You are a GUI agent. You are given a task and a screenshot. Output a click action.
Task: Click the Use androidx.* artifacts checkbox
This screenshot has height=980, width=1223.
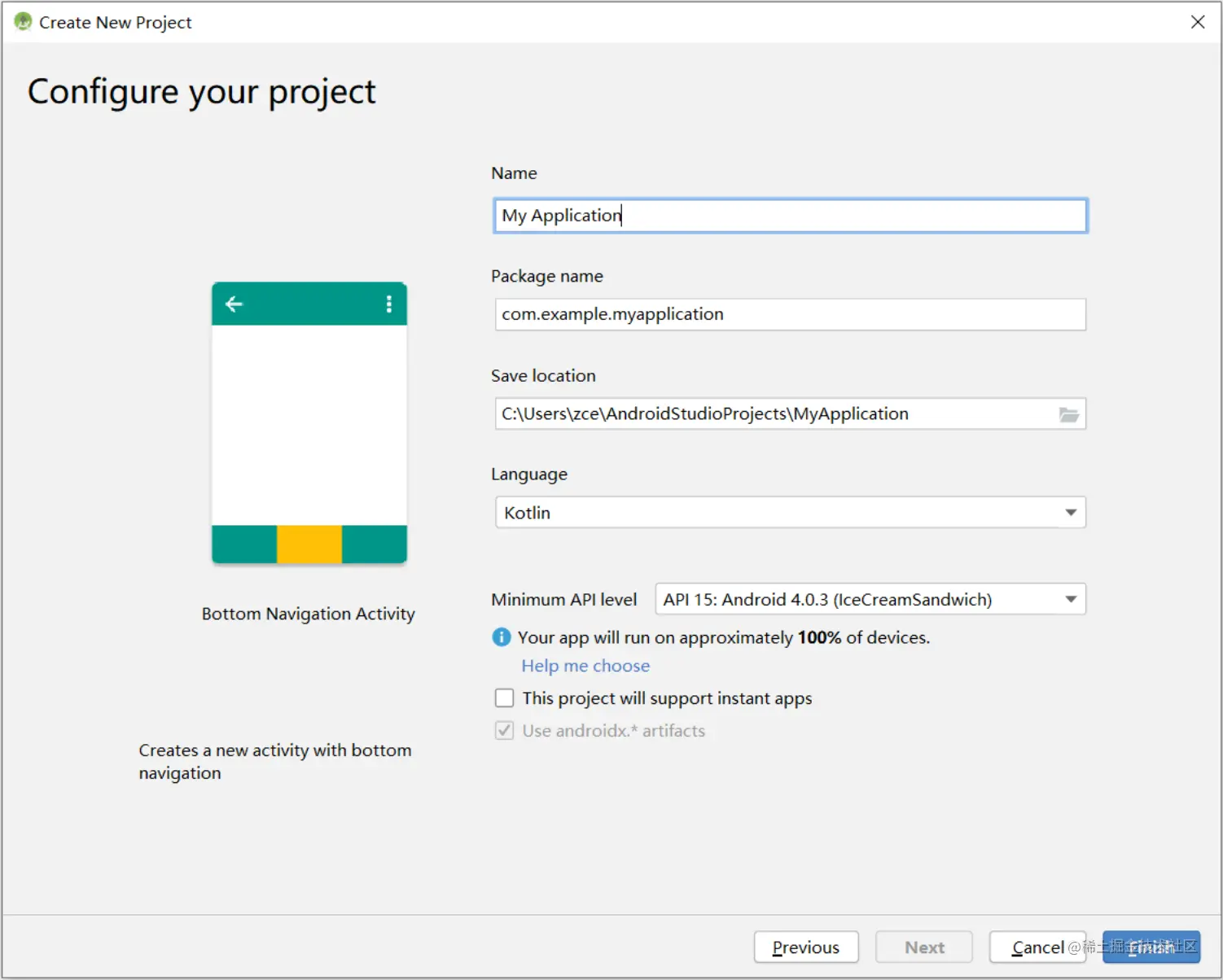[505, 731]
